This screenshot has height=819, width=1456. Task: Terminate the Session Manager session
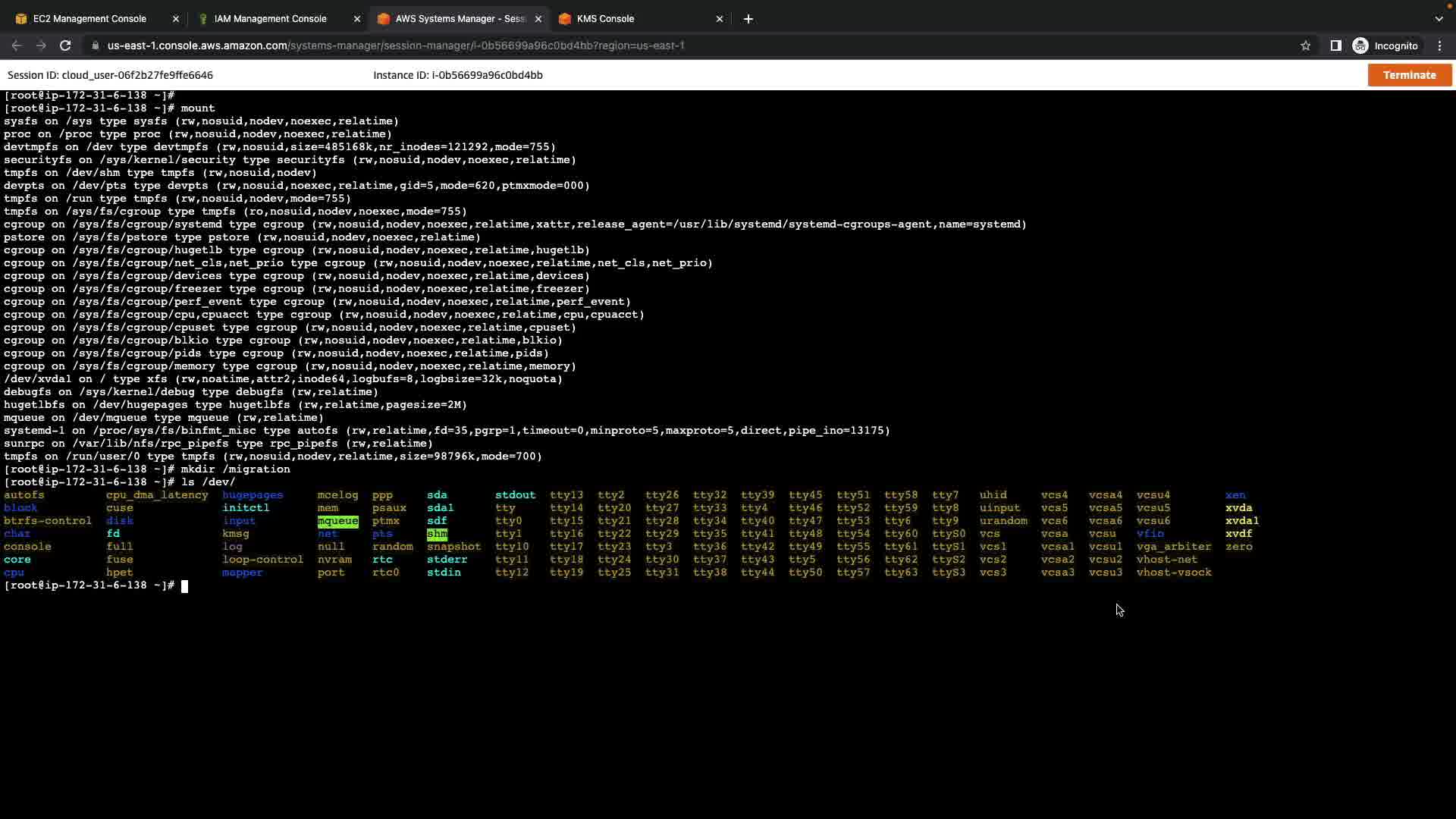pyautogui.click(x=1409, y=75)
